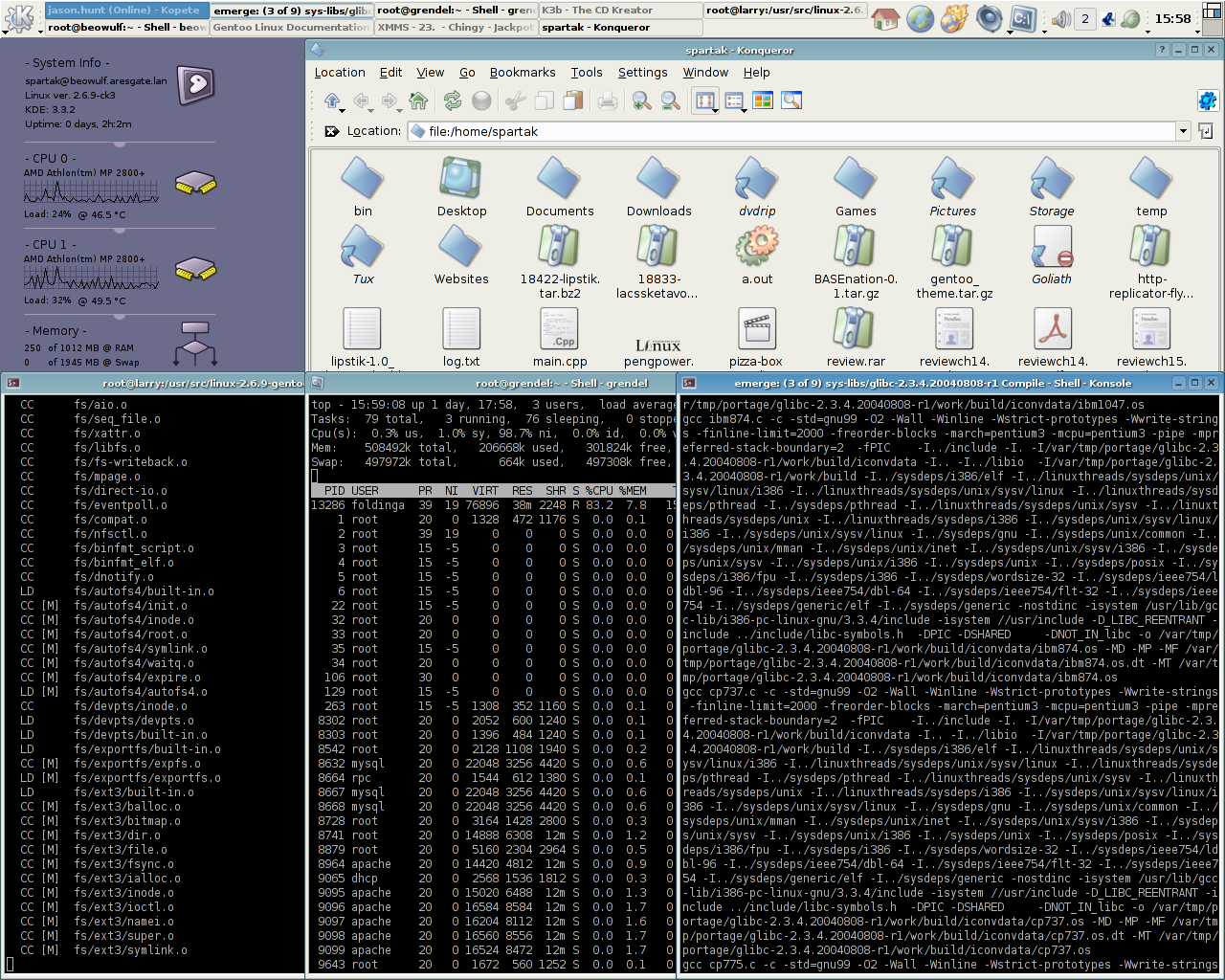Image resolution: width=1225 pixels, height=980 pixels.
Task: Click the Location address input field
Action: click(x=794, y=131)
